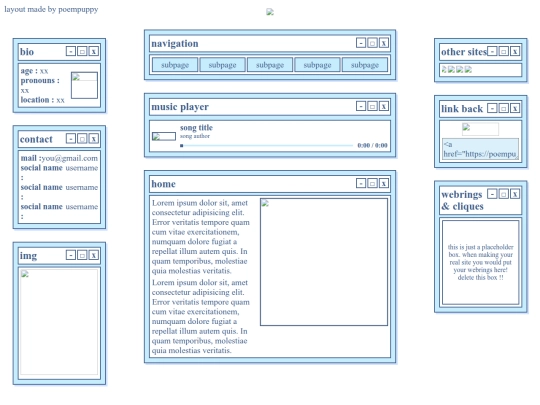The height and width of the screenshot is (405, 540).
Task: Click the 0:00 / 0:00 time display
Action: coord(372,145)
